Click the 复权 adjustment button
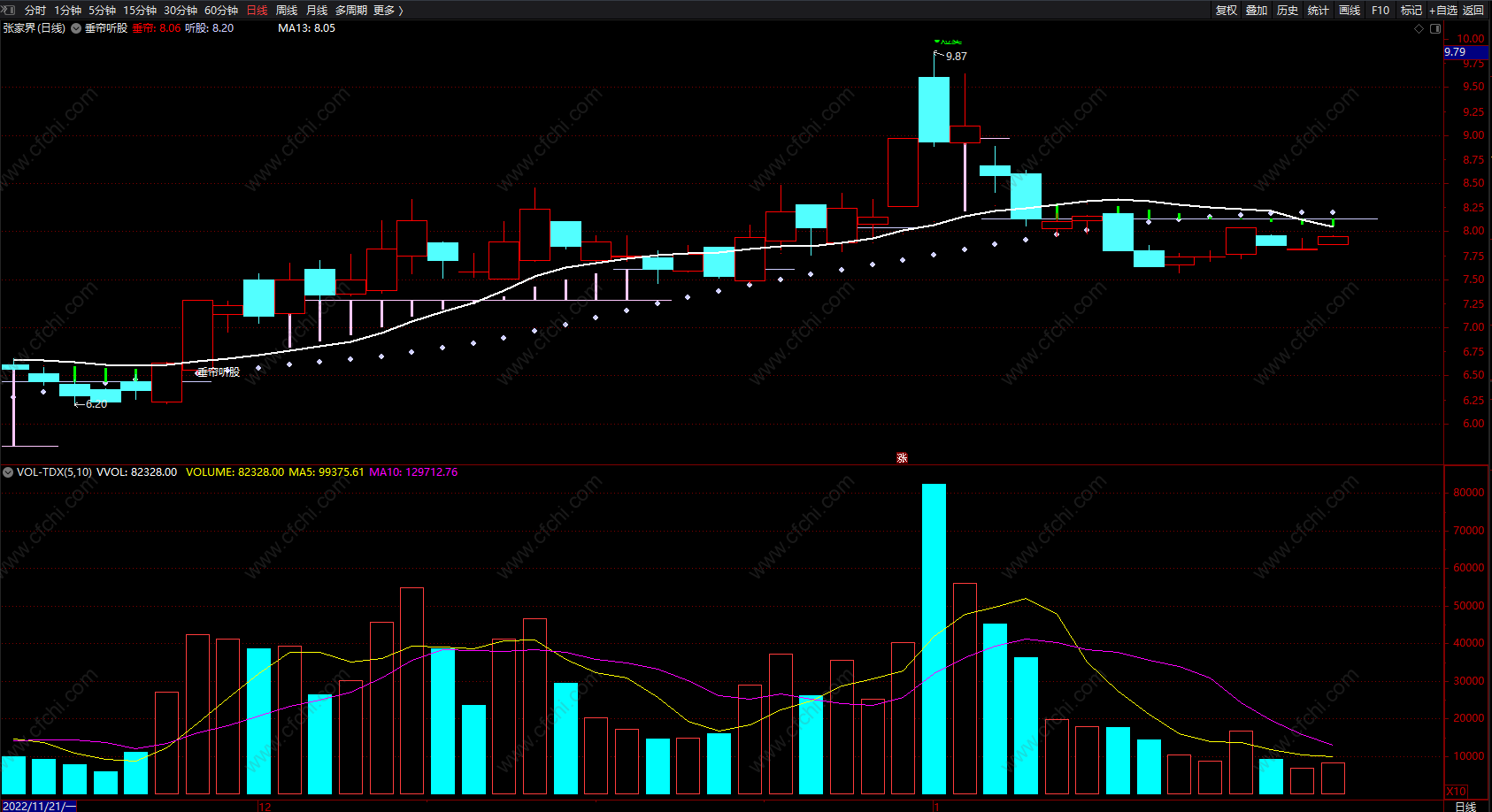Image resolution: width=1492 pixels, height=812 pixels. pyautogui.click(x=1227, y=11)
